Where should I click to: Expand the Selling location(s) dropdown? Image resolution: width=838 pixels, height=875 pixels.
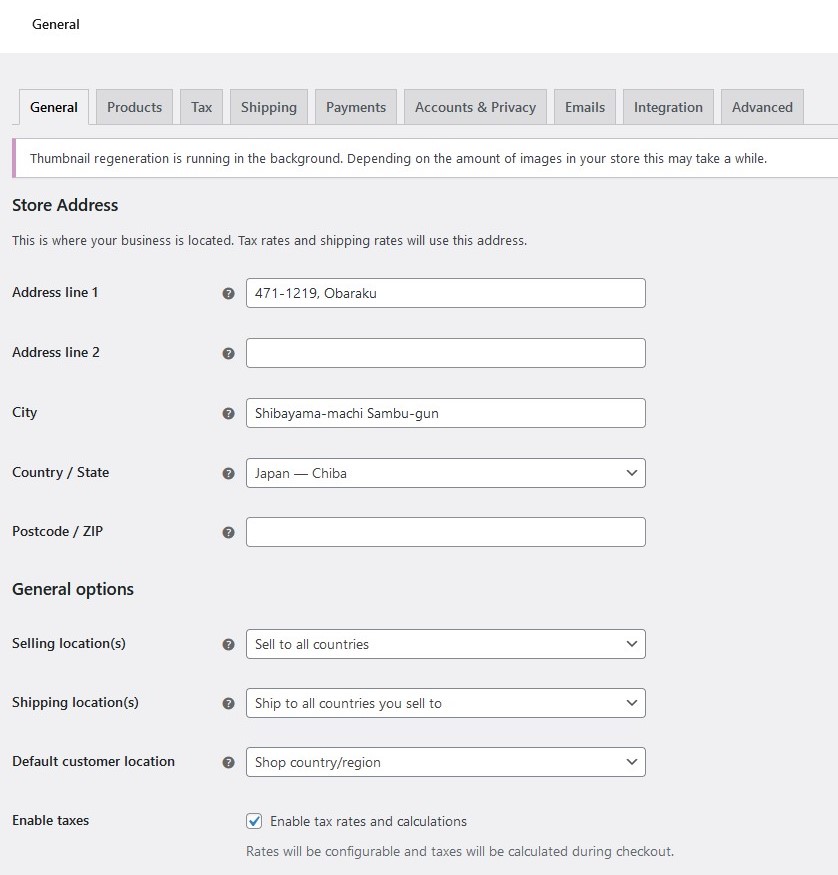[445, 644]
